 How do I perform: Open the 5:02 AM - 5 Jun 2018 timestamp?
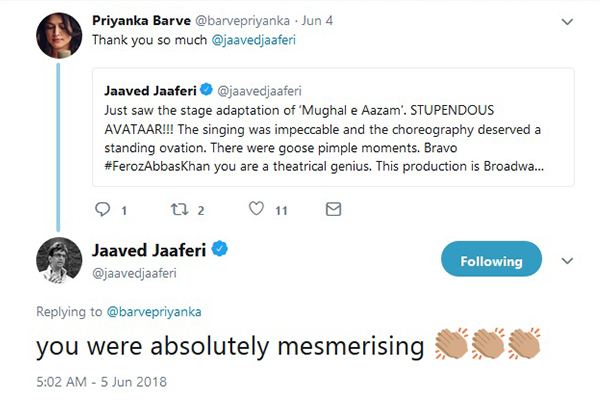pos(101,382)
